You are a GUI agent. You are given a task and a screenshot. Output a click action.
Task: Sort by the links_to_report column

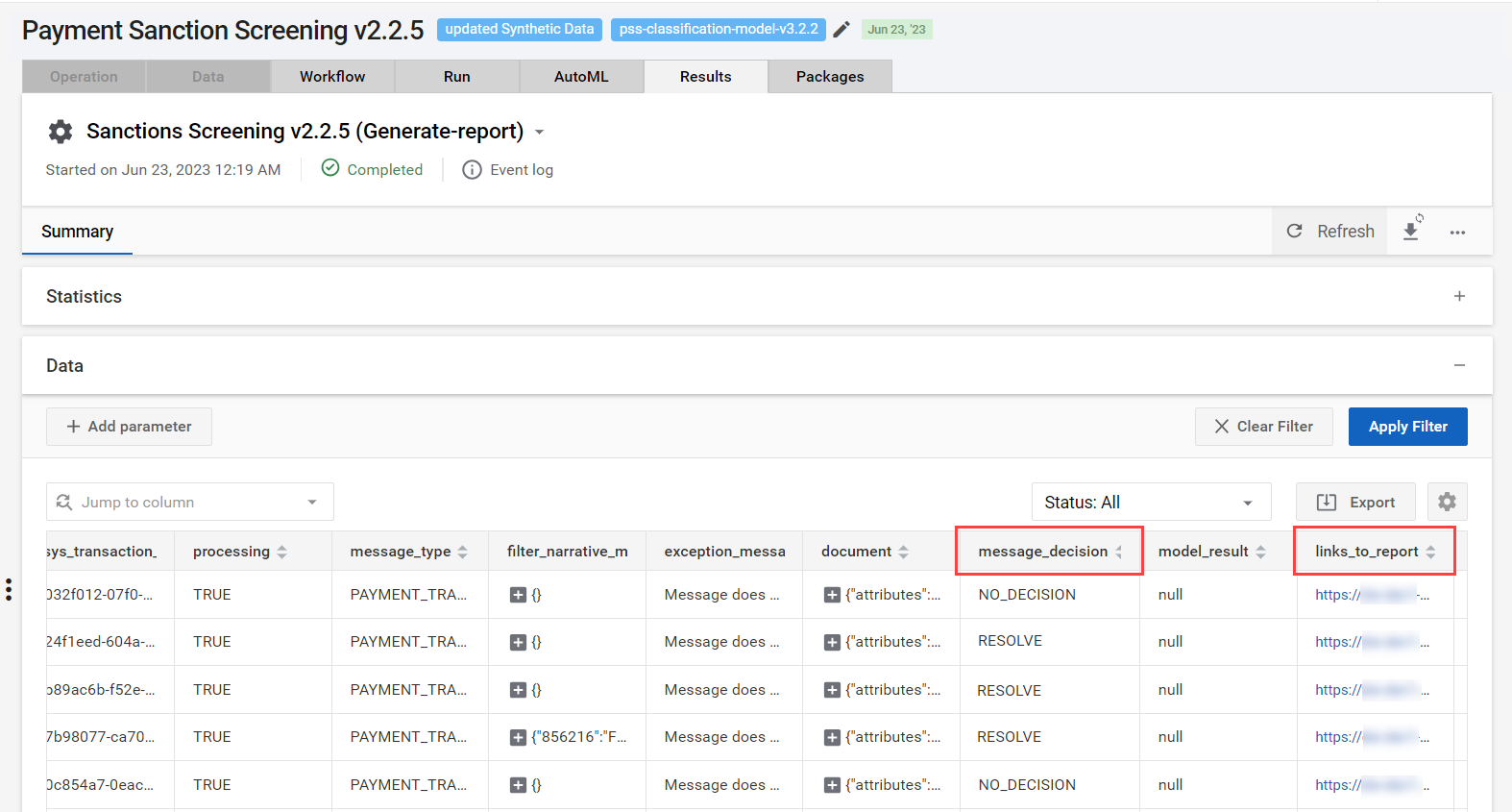click(1430, 552)
